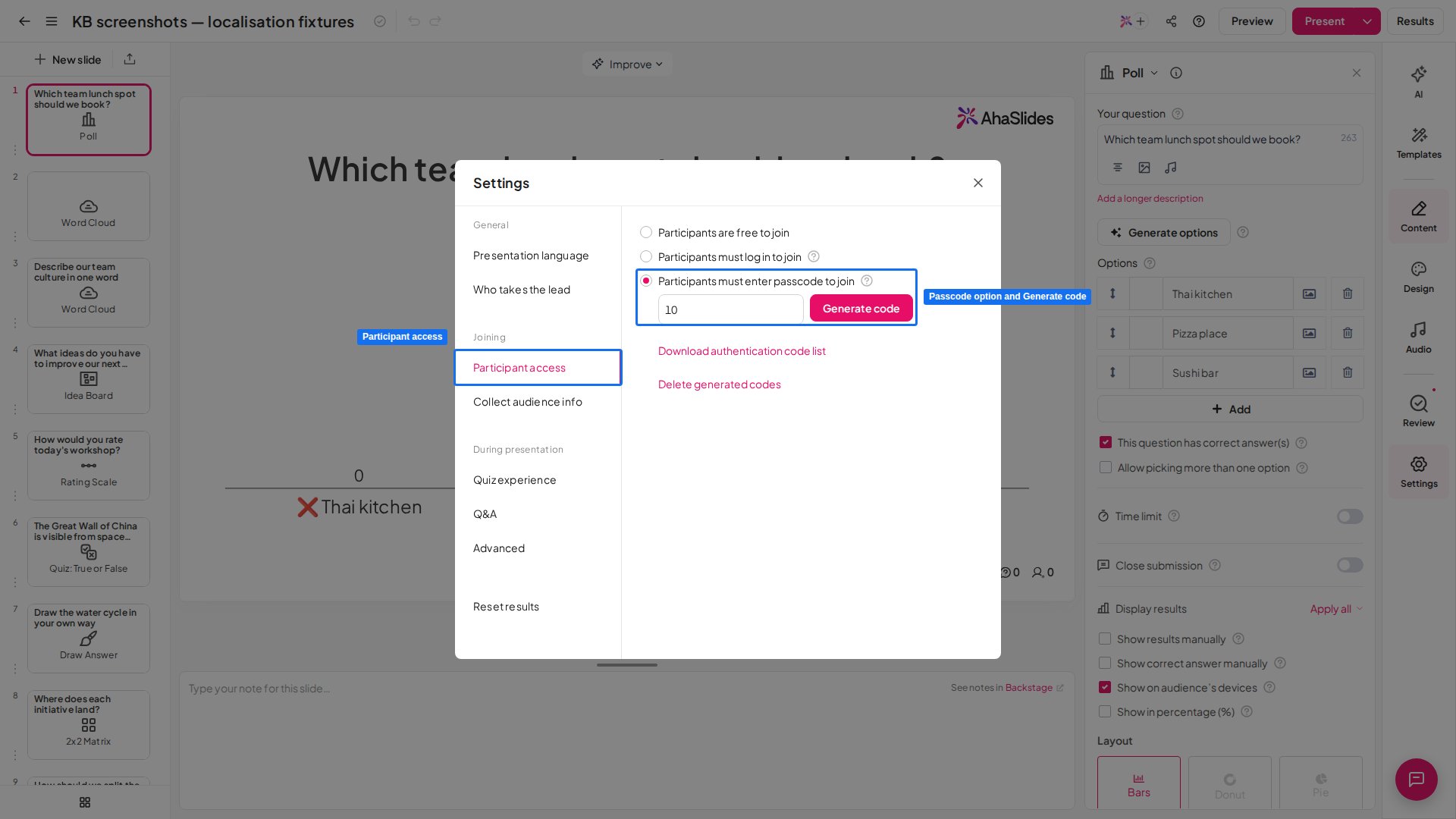This screenshot has height=819, width=1456.
Task: Click the Generate options button
Action: pos(1163,233)
